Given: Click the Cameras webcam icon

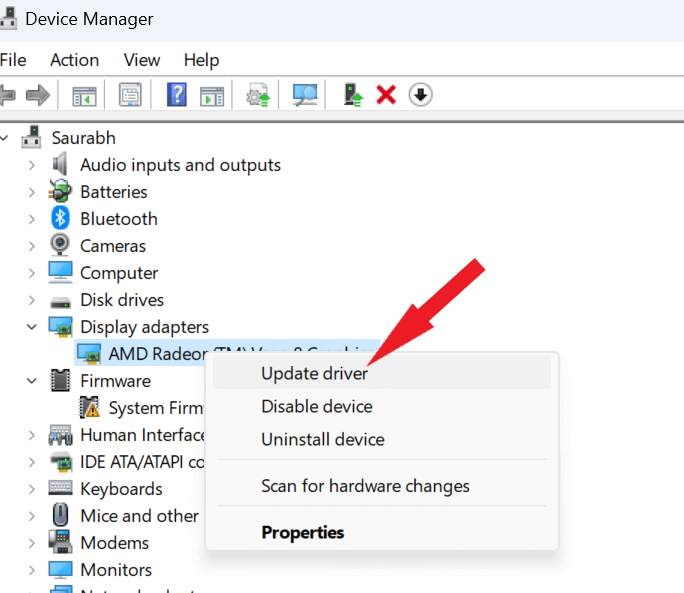Looking at the screenshot, I should click(x=60, y=245).
